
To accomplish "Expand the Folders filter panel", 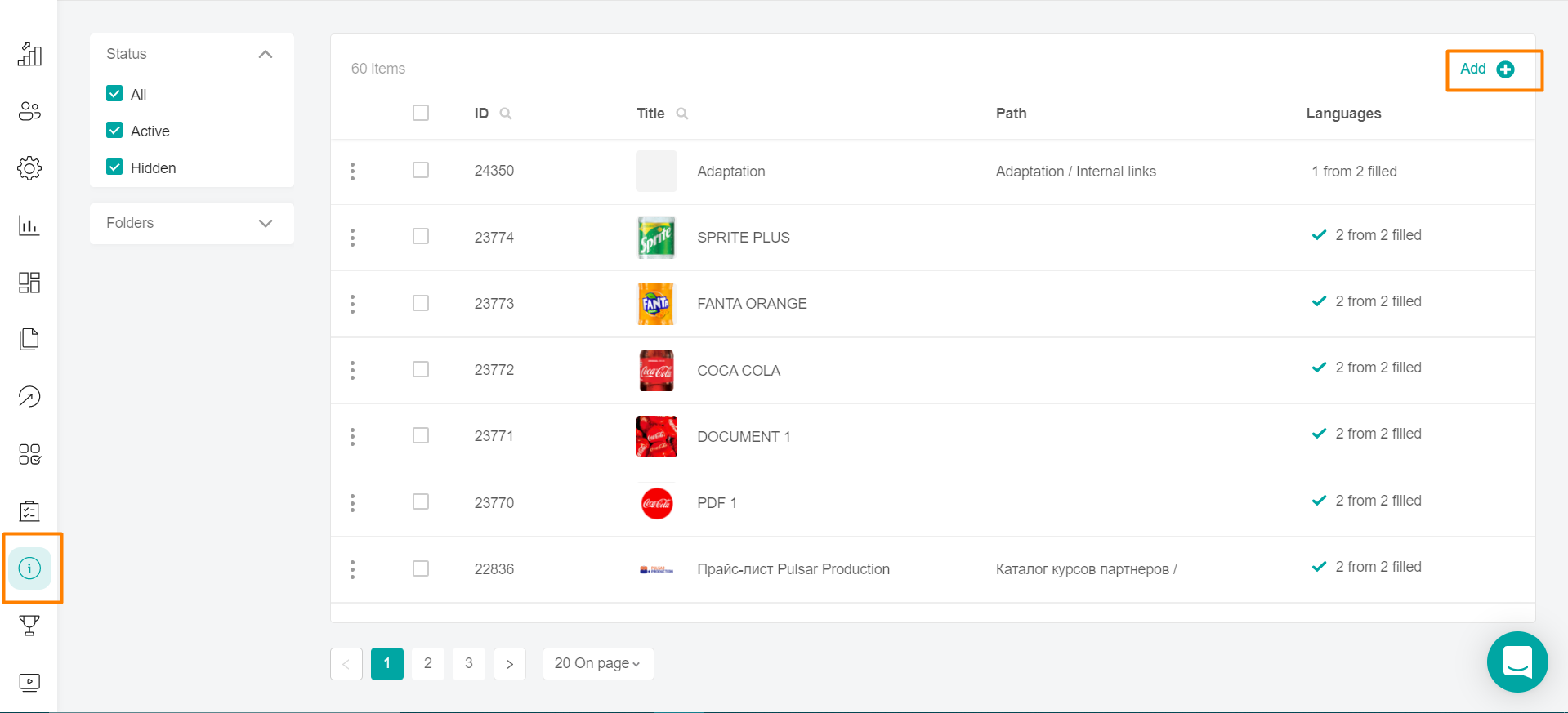I will (x=266, y=223).
